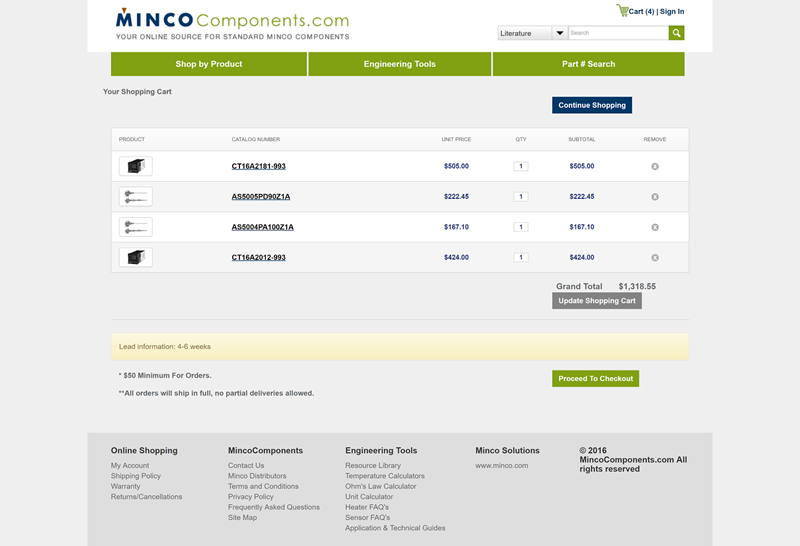Remove AS5004PA100Z1A from the cart
The width and height of the screenshot is (800, 546).
(655, 227)
